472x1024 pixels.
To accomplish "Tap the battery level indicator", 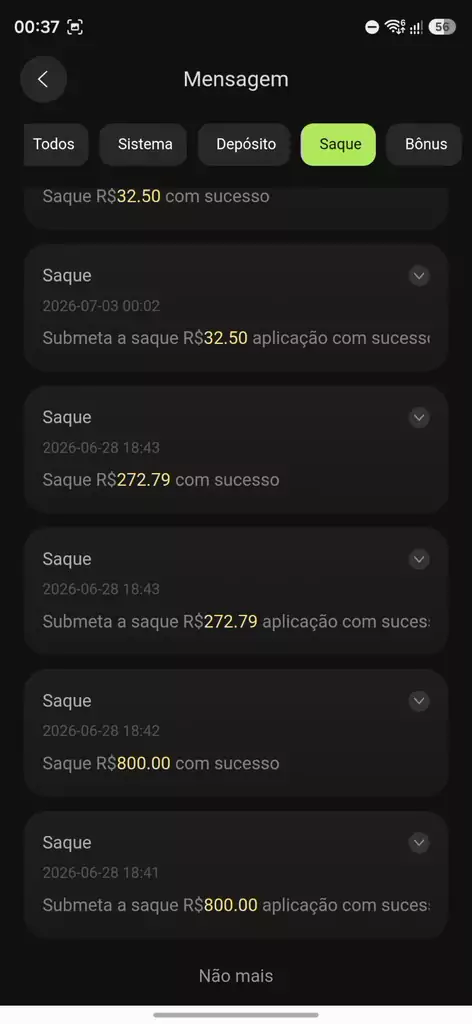I will coord(442,27).
